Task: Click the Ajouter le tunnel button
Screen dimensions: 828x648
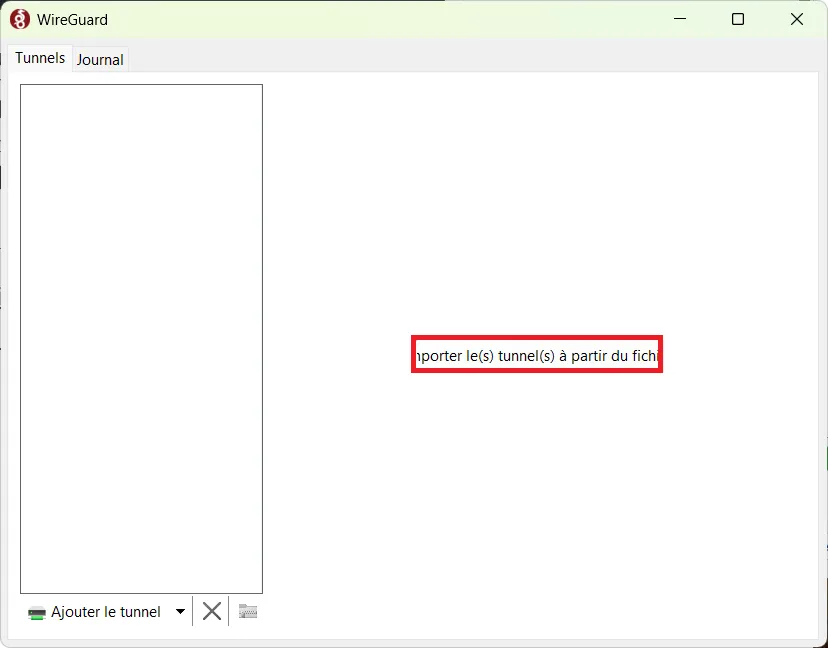Action: 95,612
